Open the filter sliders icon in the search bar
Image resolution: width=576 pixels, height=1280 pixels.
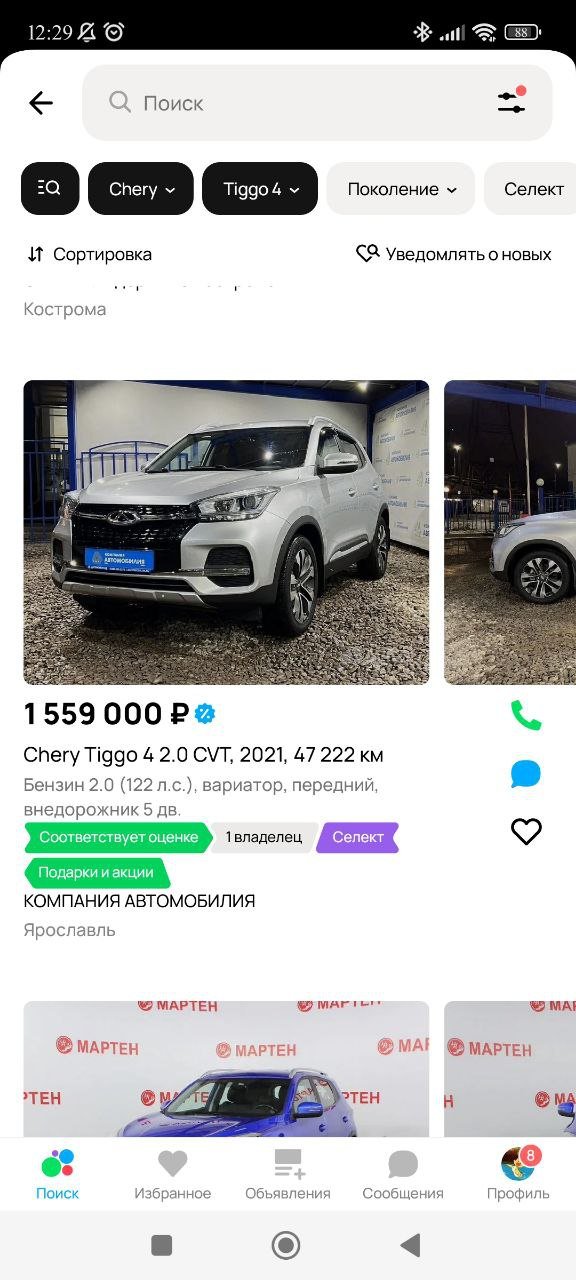click(x=511, y=101)
